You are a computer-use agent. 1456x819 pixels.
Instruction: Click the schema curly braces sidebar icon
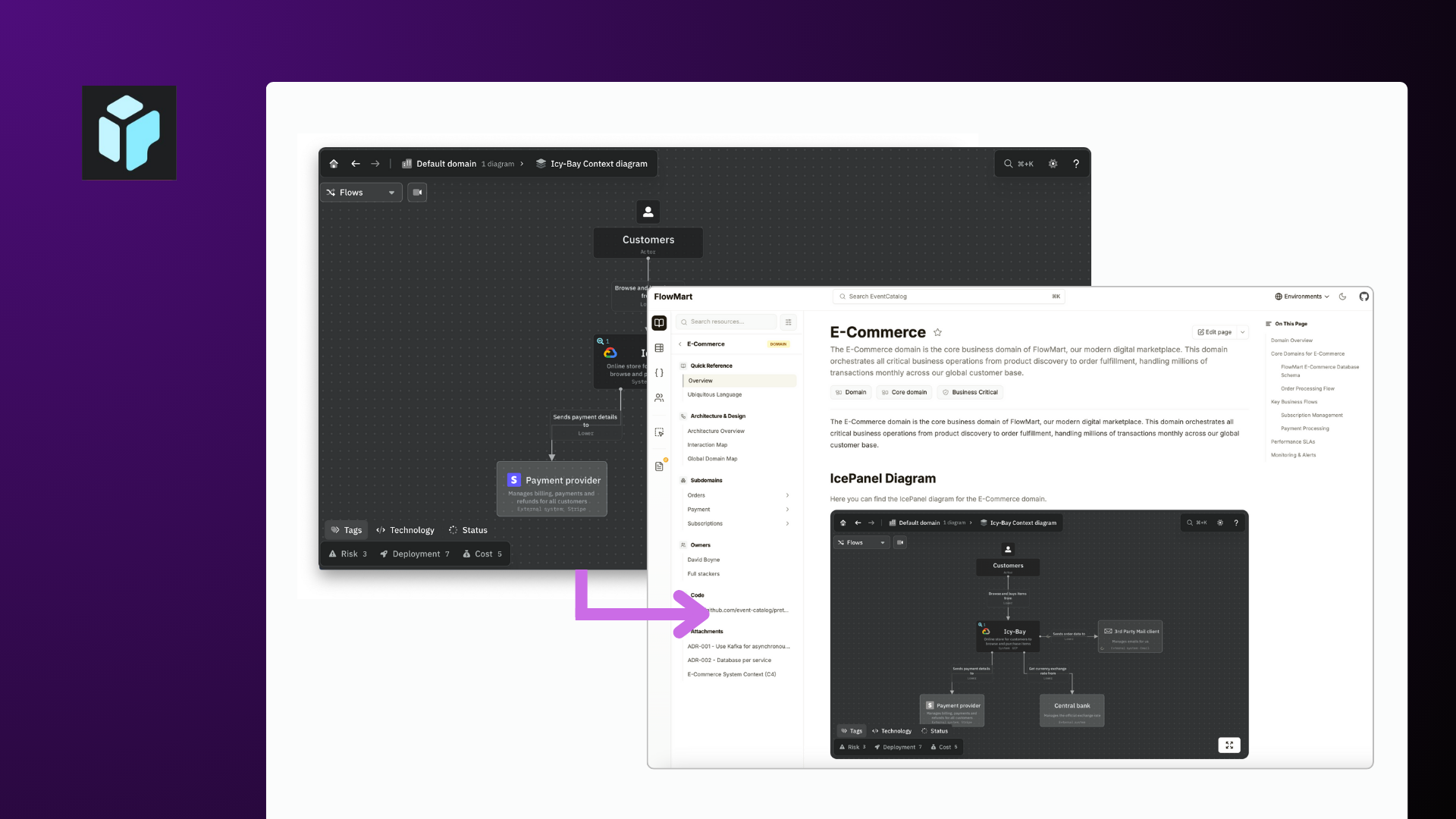(659, 373)
